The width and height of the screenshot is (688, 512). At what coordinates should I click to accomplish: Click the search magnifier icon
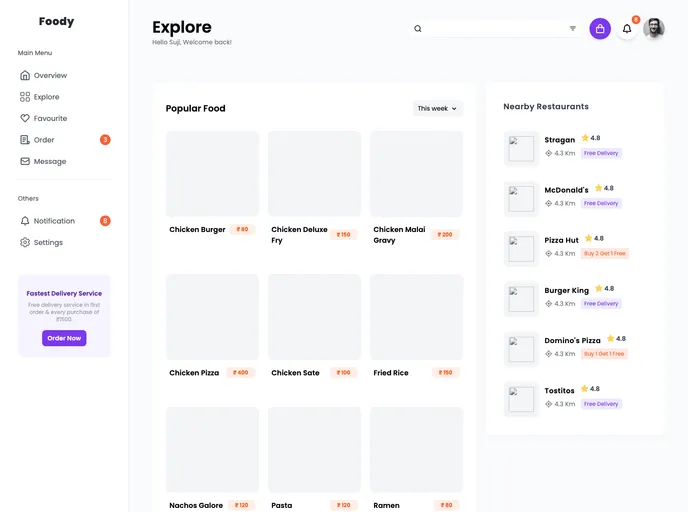coord(418,29)
